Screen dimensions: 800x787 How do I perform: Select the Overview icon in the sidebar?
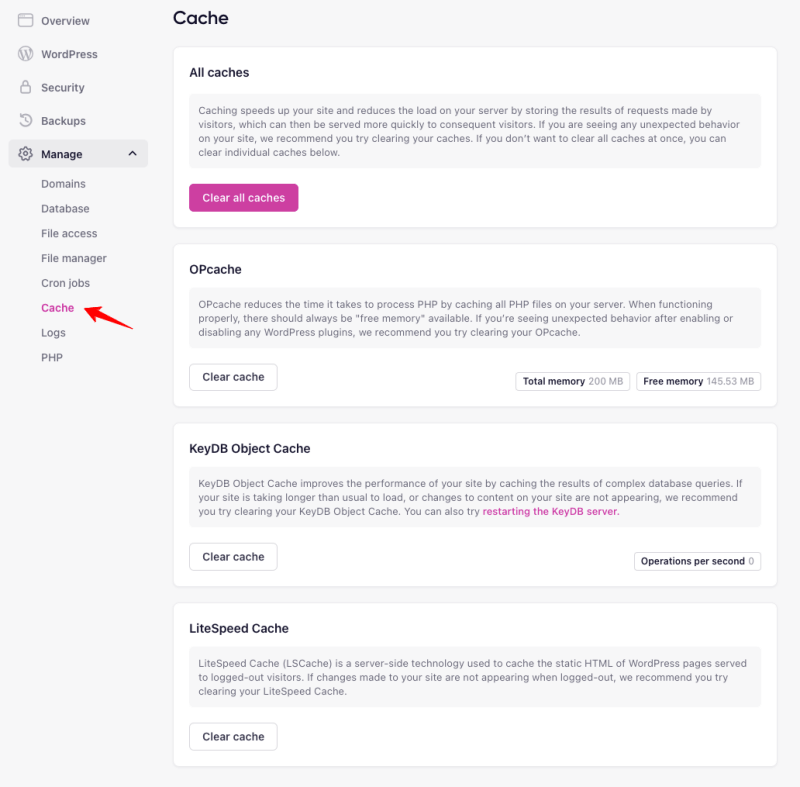pos(25,20)
